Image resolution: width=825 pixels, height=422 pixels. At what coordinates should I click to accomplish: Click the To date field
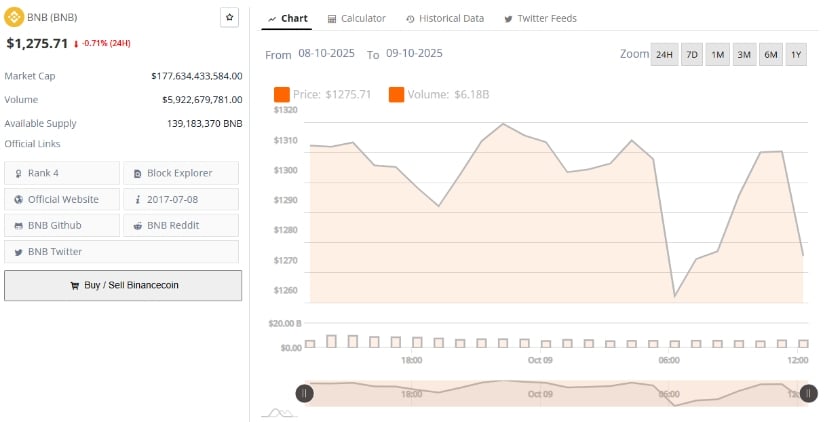tap(414, 54)
